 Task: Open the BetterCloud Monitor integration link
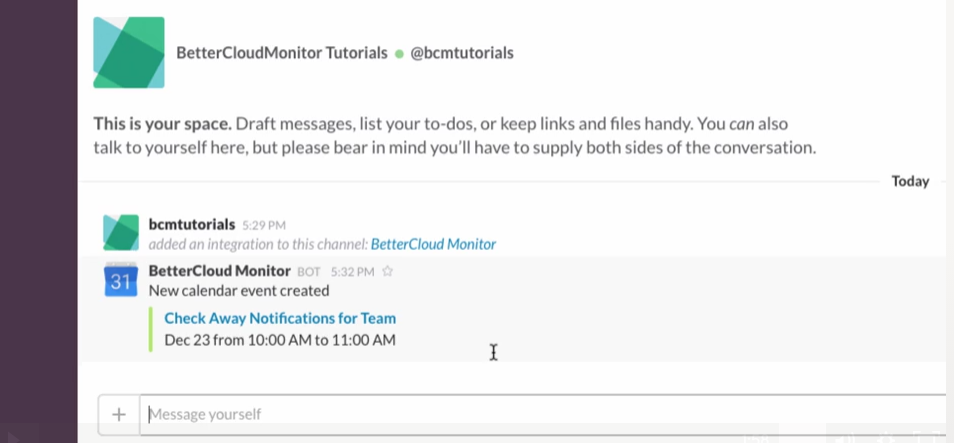433,244
